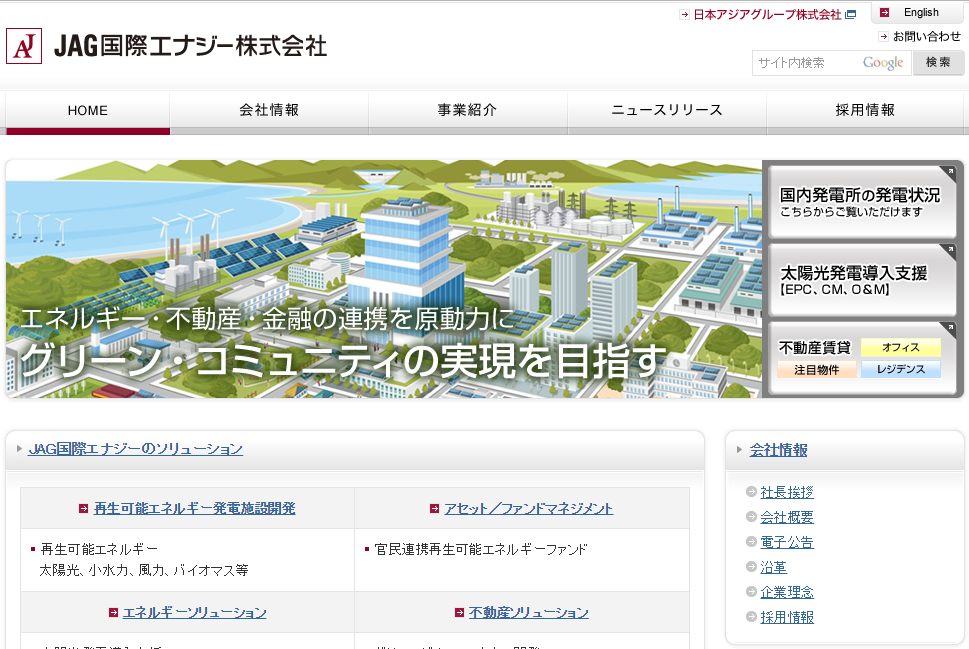This screenshot has height=649, width=969.
Task: Open the ニュースリリース navigation tab
Action: (667, 112)
